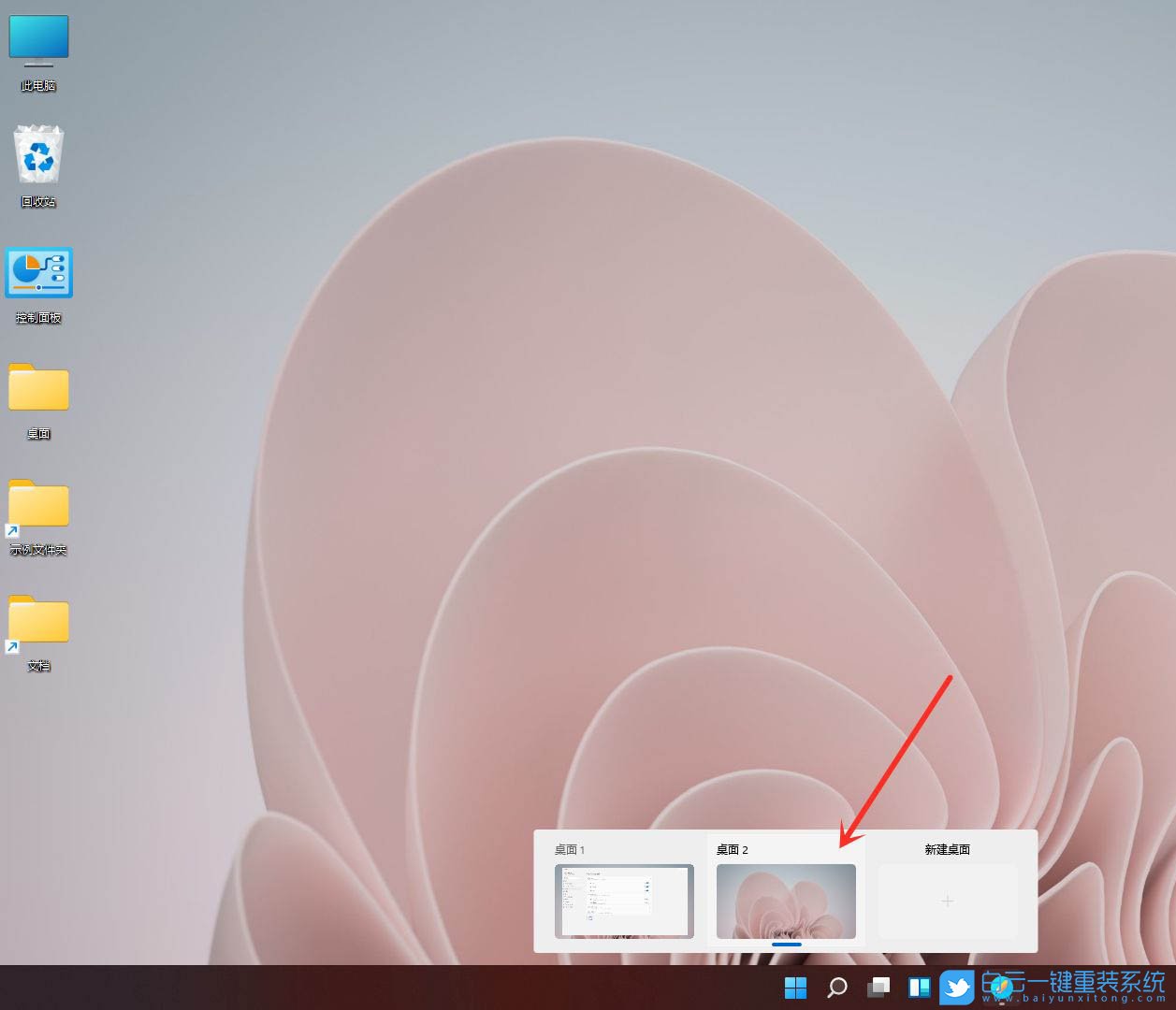Open the 桌面 folder icon
The width and height of the screenshot is (1176, 1010).
coord(38,389)
